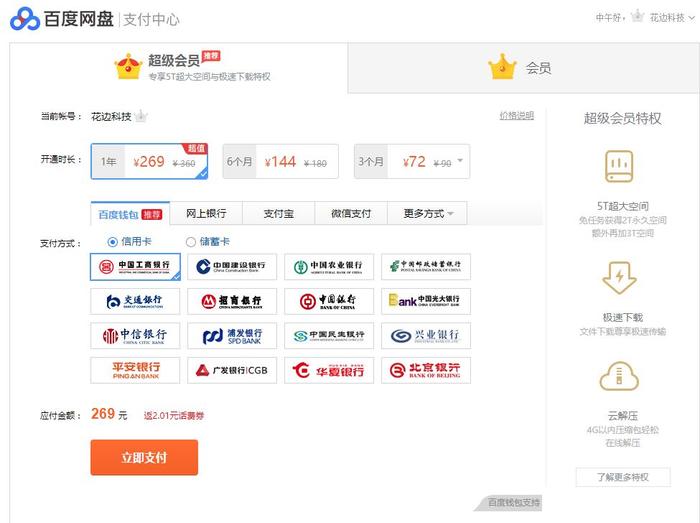Expand the 更多方式 more methods dropdown
The image size is (700, 523).
tap(427, 213)
